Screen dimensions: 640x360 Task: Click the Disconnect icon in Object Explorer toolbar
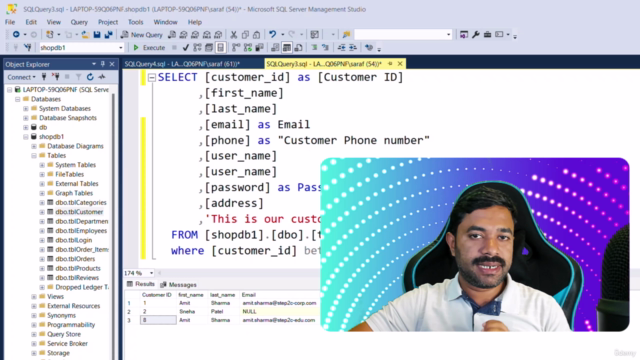56,77
